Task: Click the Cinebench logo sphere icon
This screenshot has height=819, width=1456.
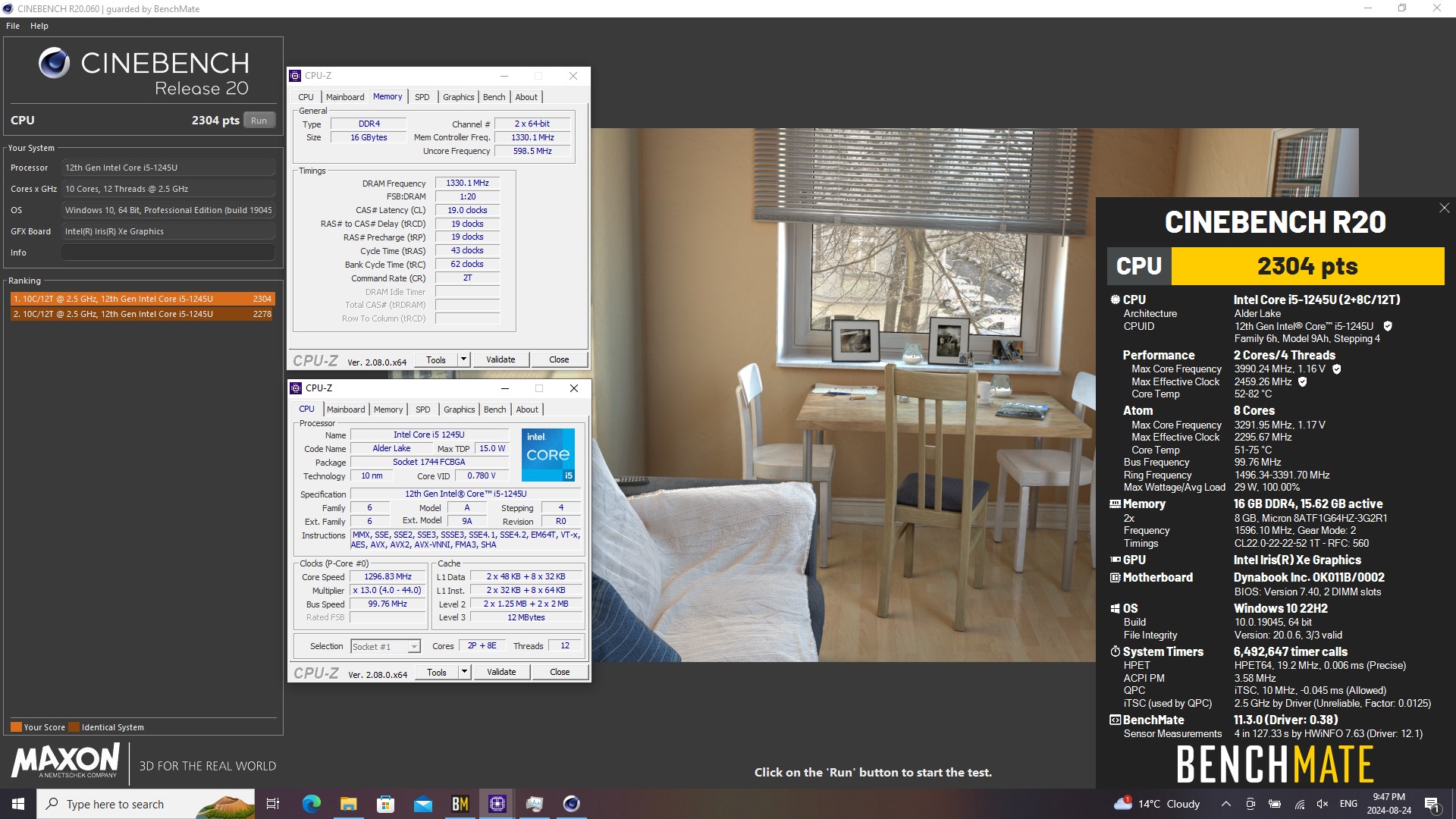Action: point(54,63)
